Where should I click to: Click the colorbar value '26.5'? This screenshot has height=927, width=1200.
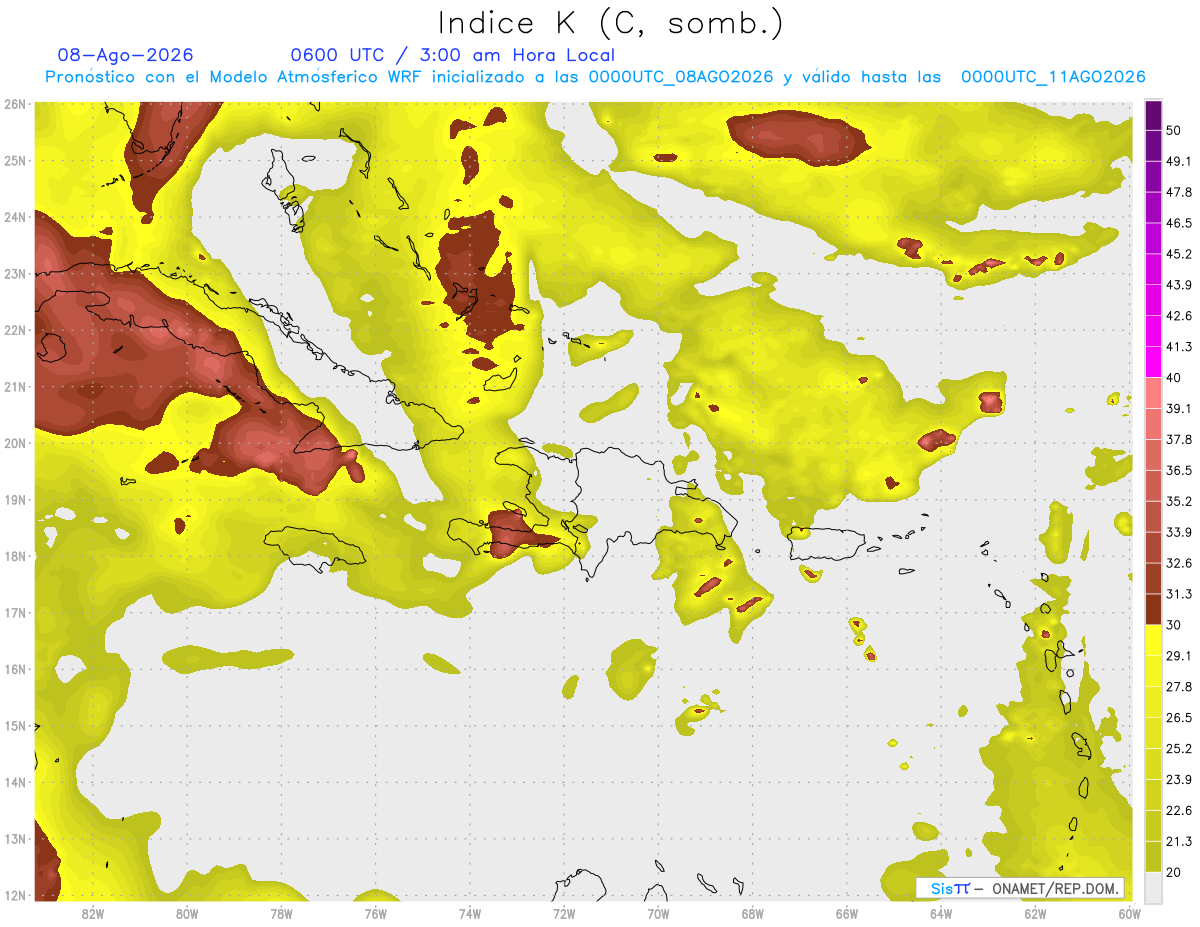[1179, 718]
